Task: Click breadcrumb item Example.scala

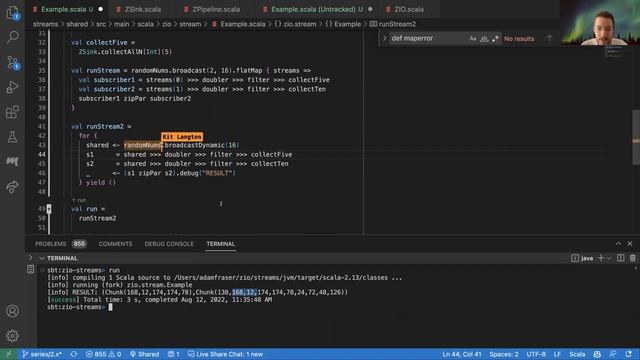Action: point(239,24)
